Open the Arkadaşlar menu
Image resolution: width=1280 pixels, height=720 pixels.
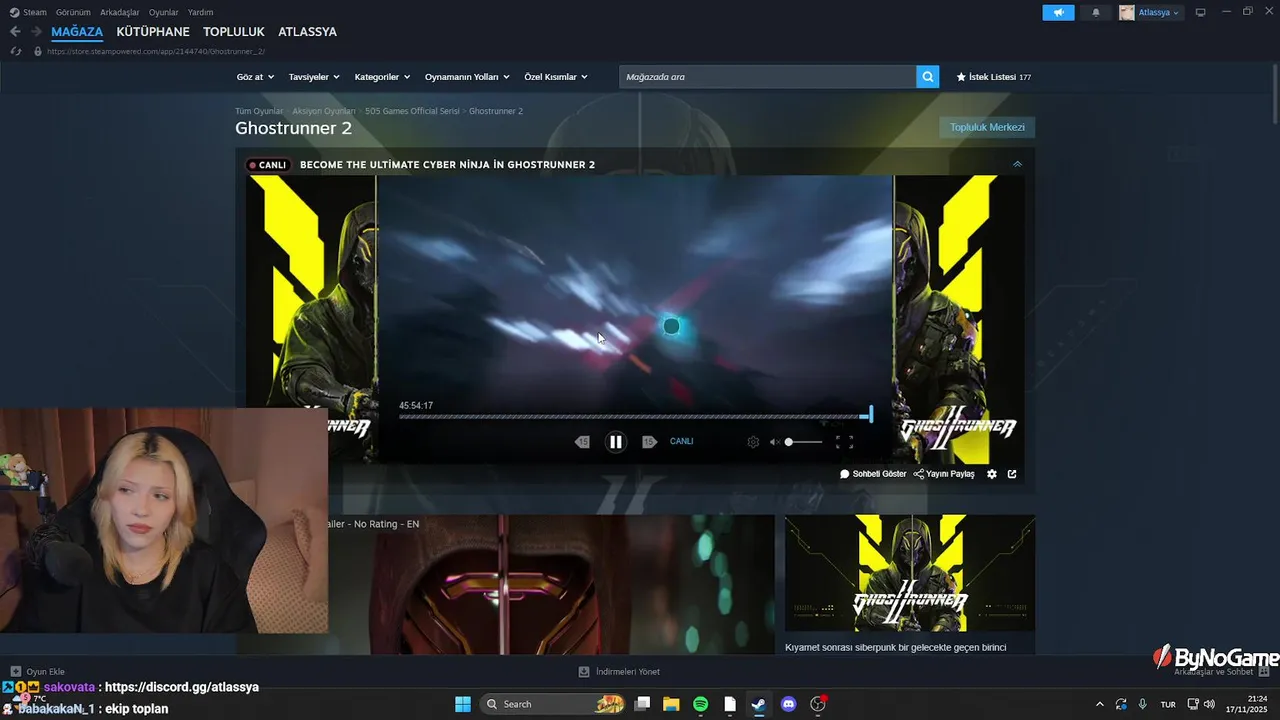[120, 12]
